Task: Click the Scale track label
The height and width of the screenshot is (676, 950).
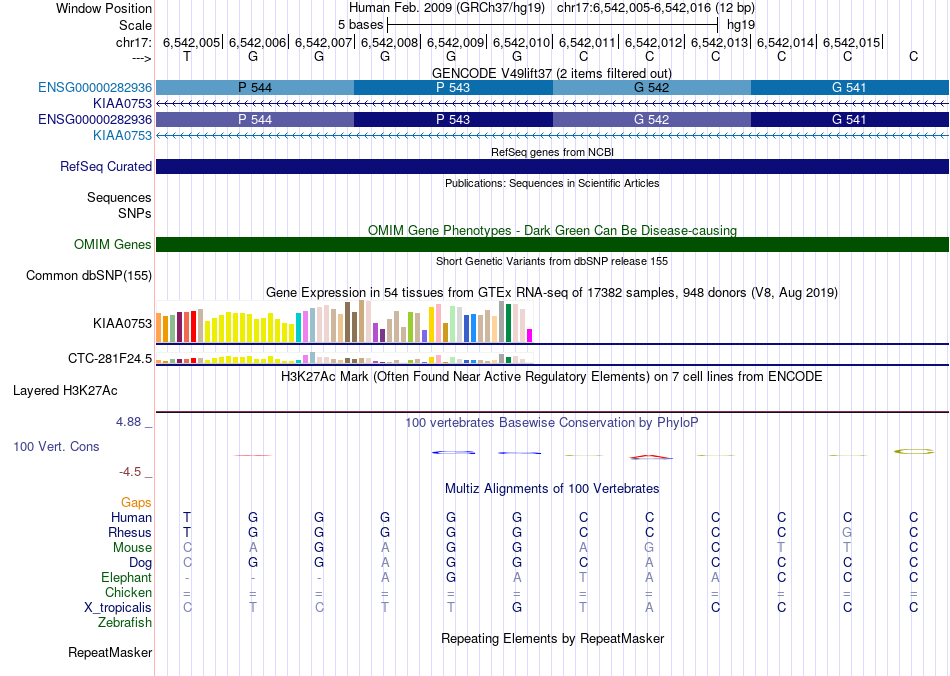Action: [x=135, y=25]
